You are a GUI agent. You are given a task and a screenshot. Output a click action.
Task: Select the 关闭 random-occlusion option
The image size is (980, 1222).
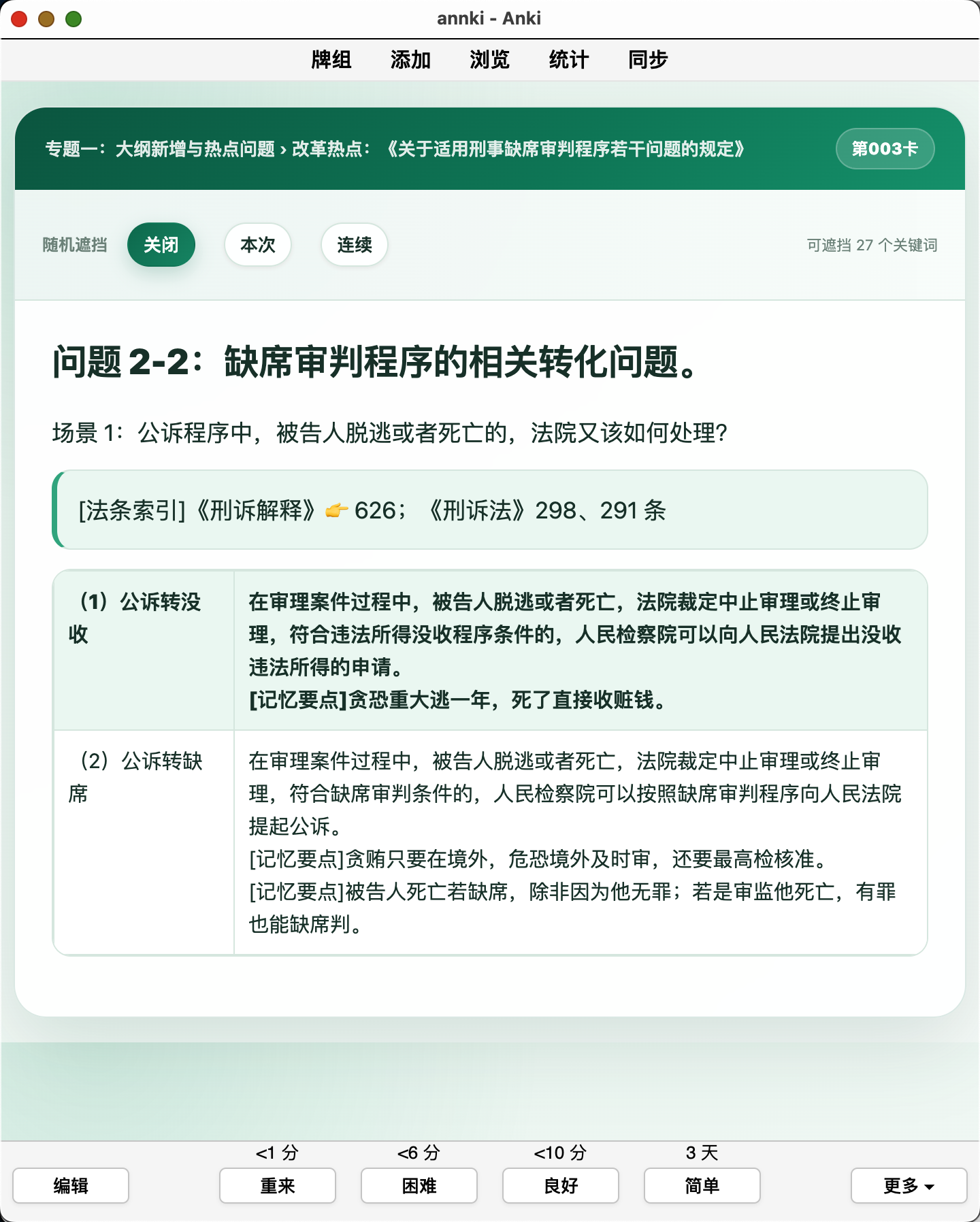(161, 244)
